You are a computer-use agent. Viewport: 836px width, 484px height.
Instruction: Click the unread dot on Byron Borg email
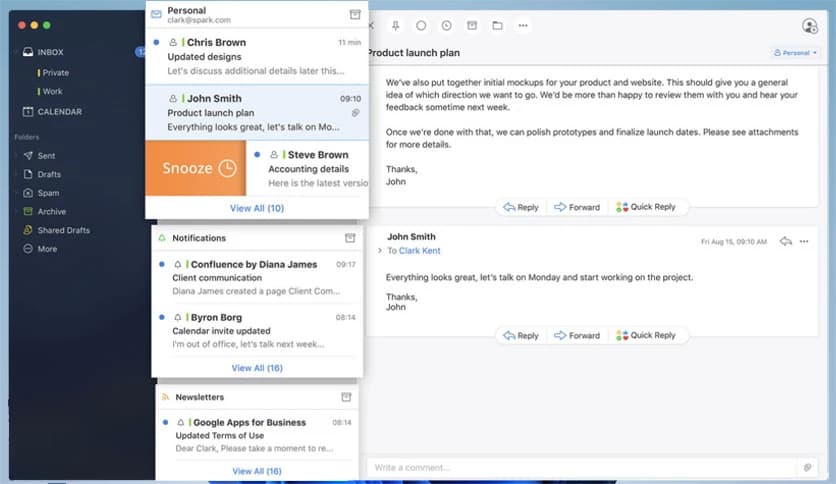pos(162,317)
